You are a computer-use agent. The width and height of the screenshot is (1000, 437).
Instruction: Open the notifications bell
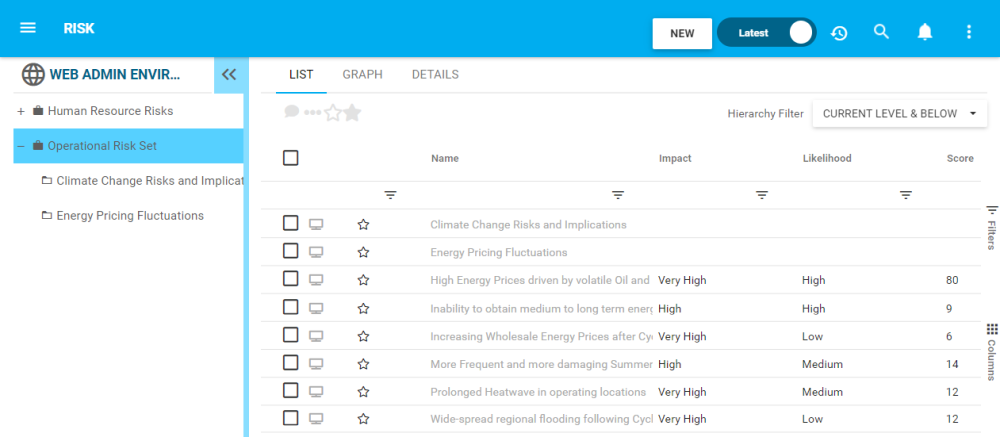pyautogui.click(x=925, y=33)
